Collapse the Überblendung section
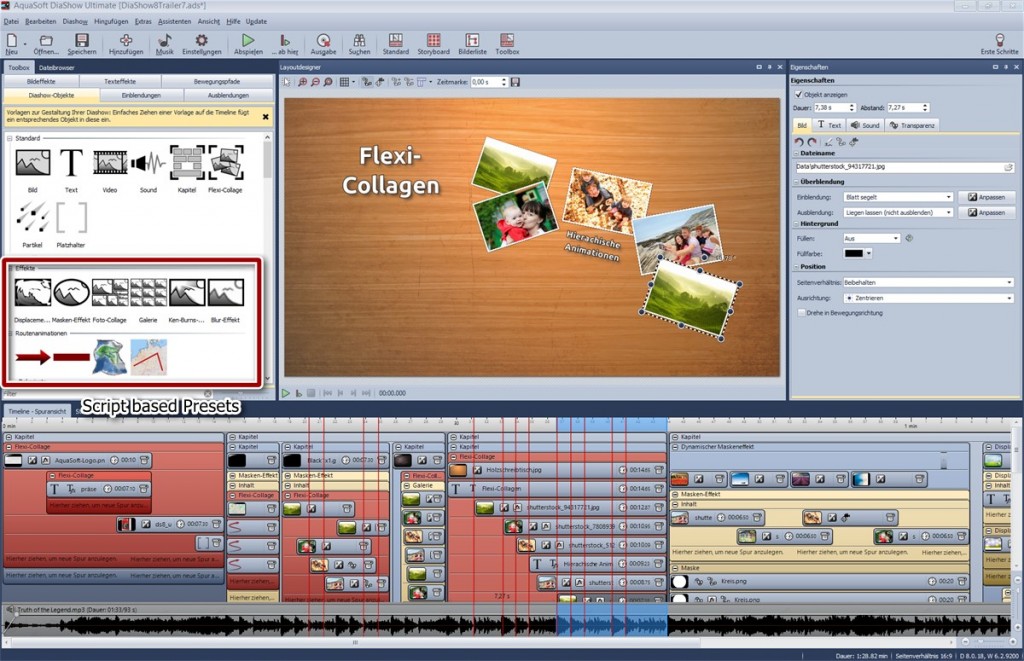This screenshot has width=1024, height=661. click(795, 182)
